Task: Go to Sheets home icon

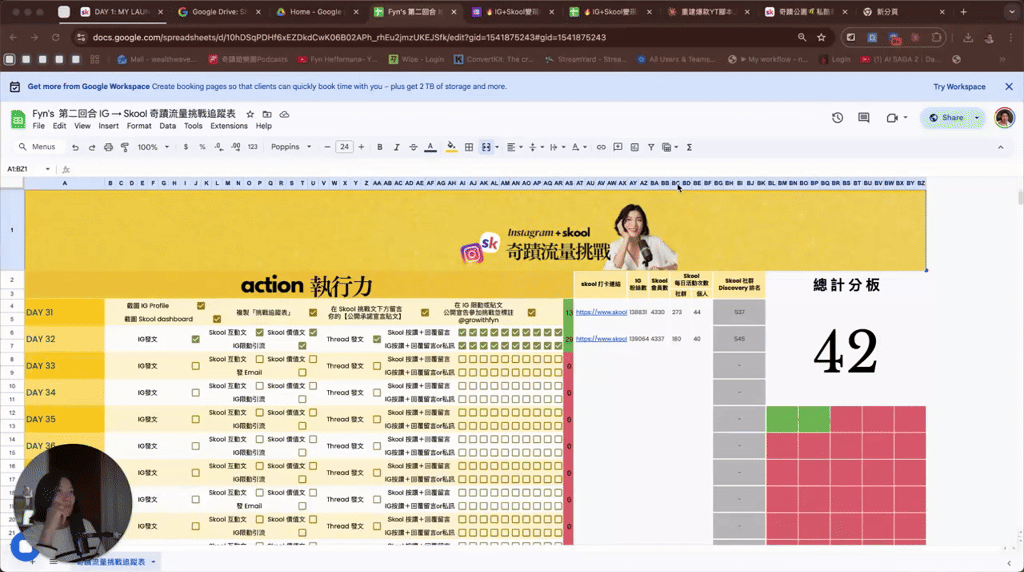Action: pos(18,119)
